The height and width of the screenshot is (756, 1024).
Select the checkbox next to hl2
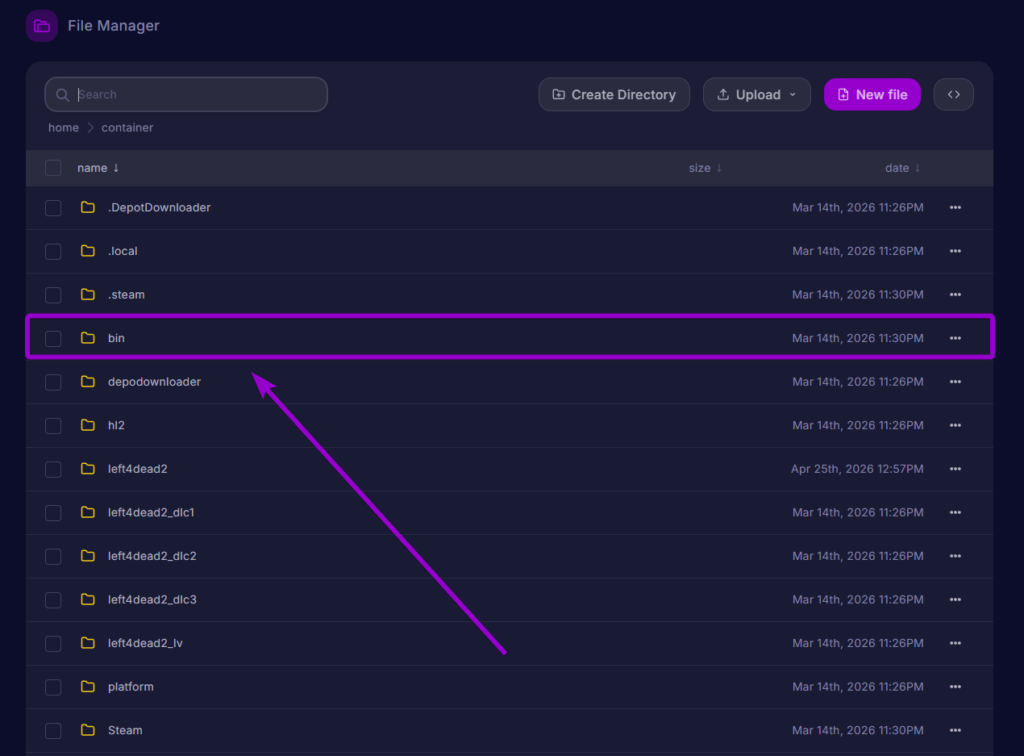[53, 424]
